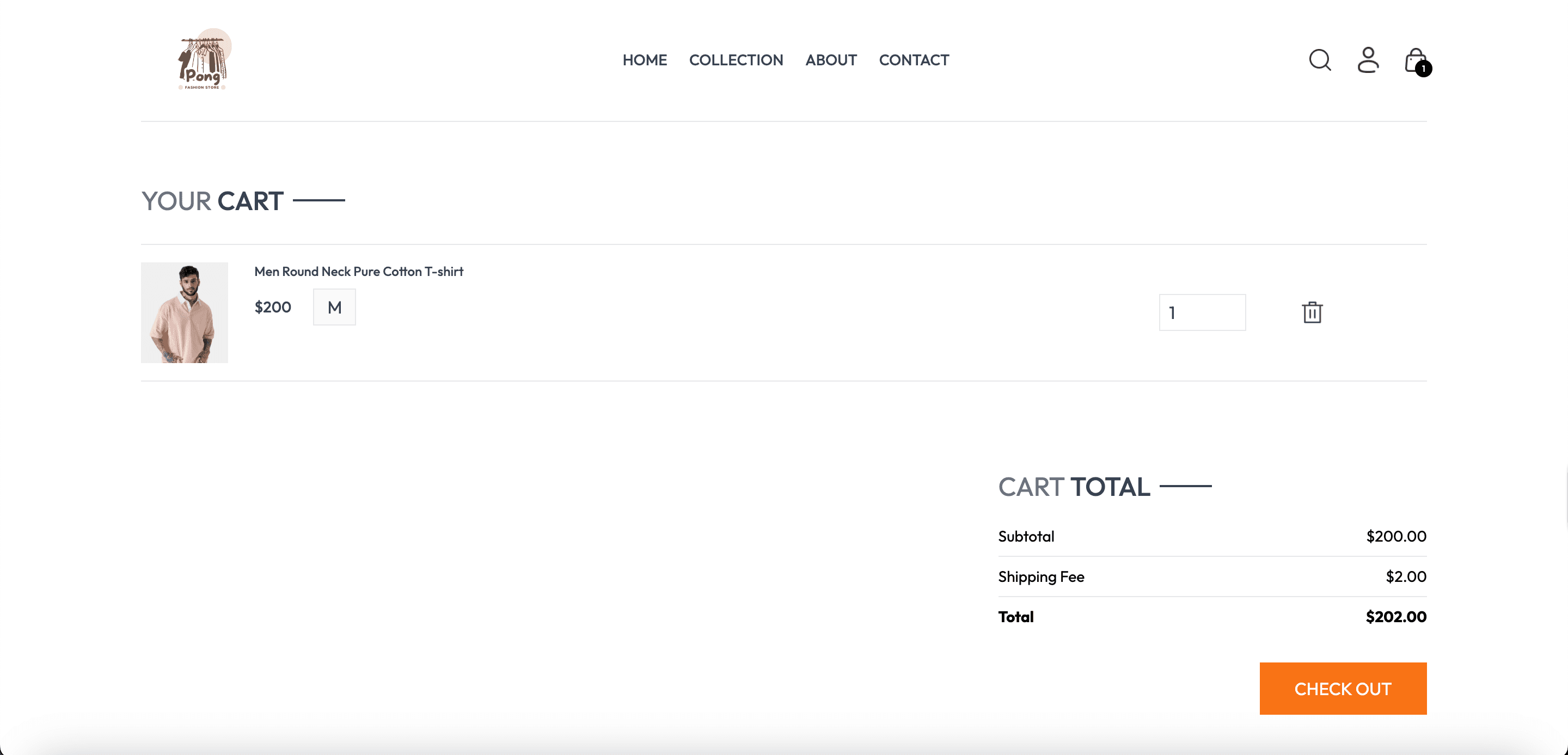Go to the ABOUT page
This screenshot has width=1568, height=755.
pyautogui.click(x=831, y=60)
